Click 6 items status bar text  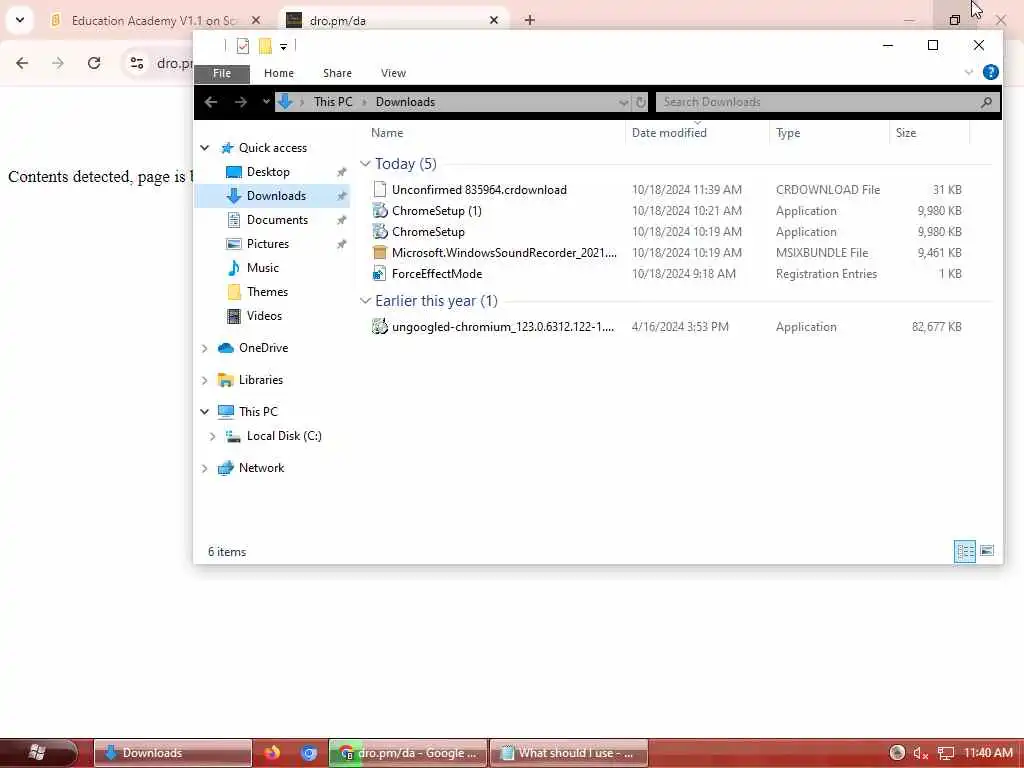(x=227, y=552)
